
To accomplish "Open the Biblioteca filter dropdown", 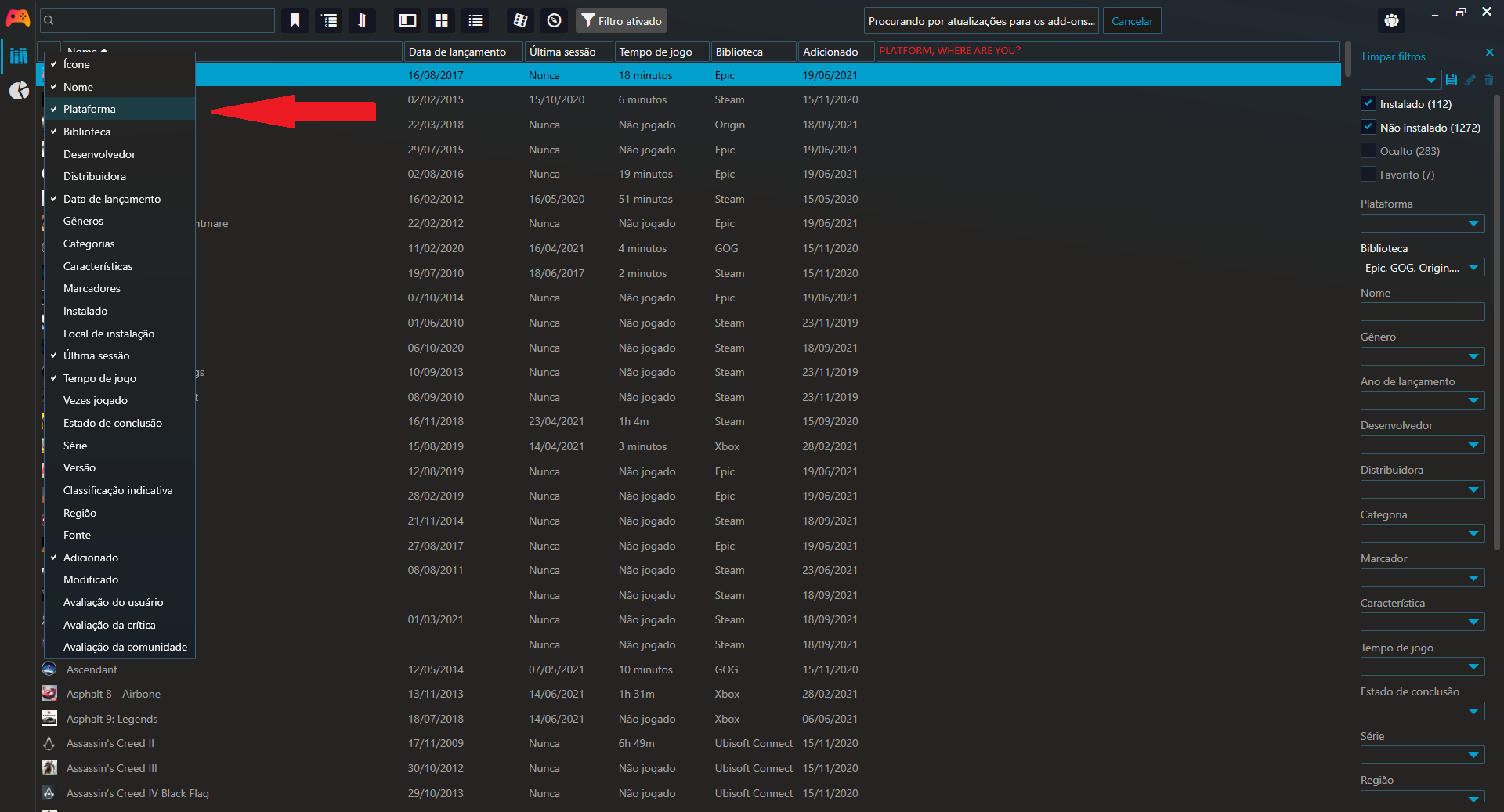I will [x=1423, y=267].
